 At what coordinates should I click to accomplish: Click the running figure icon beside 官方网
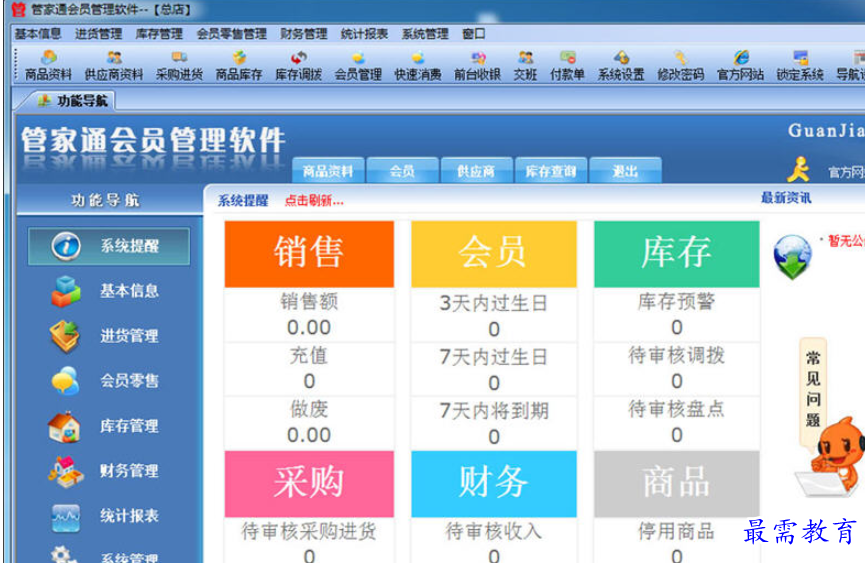click(x=798, y=169)
